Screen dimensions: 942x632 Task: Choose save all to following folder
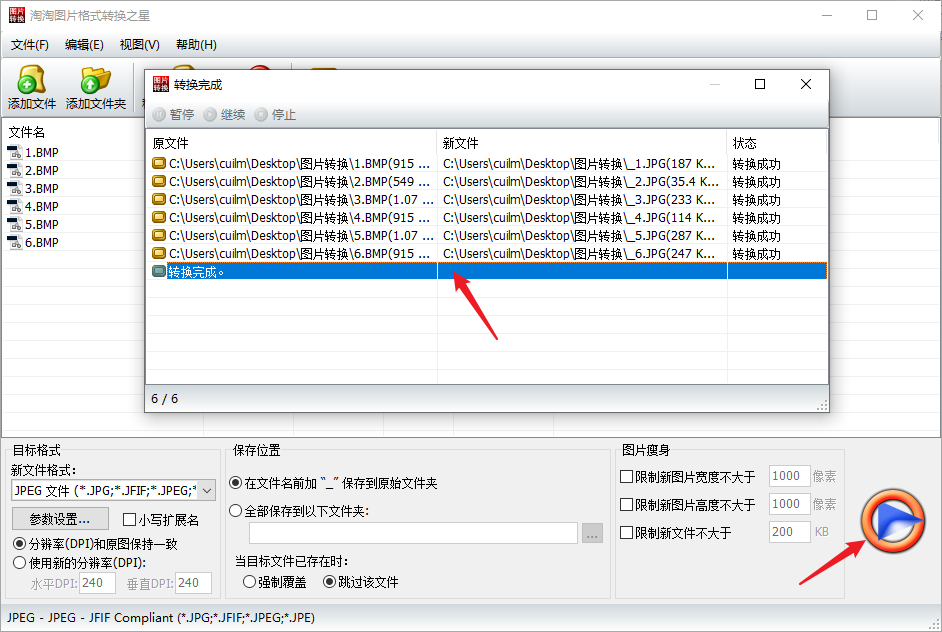pos(236,511)
